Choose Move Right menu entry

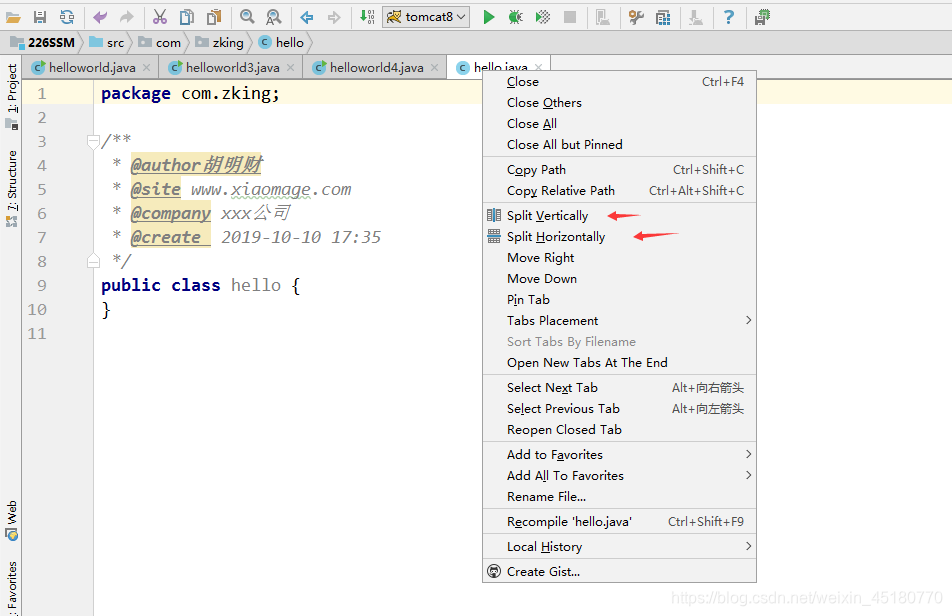tap(619, 258)
